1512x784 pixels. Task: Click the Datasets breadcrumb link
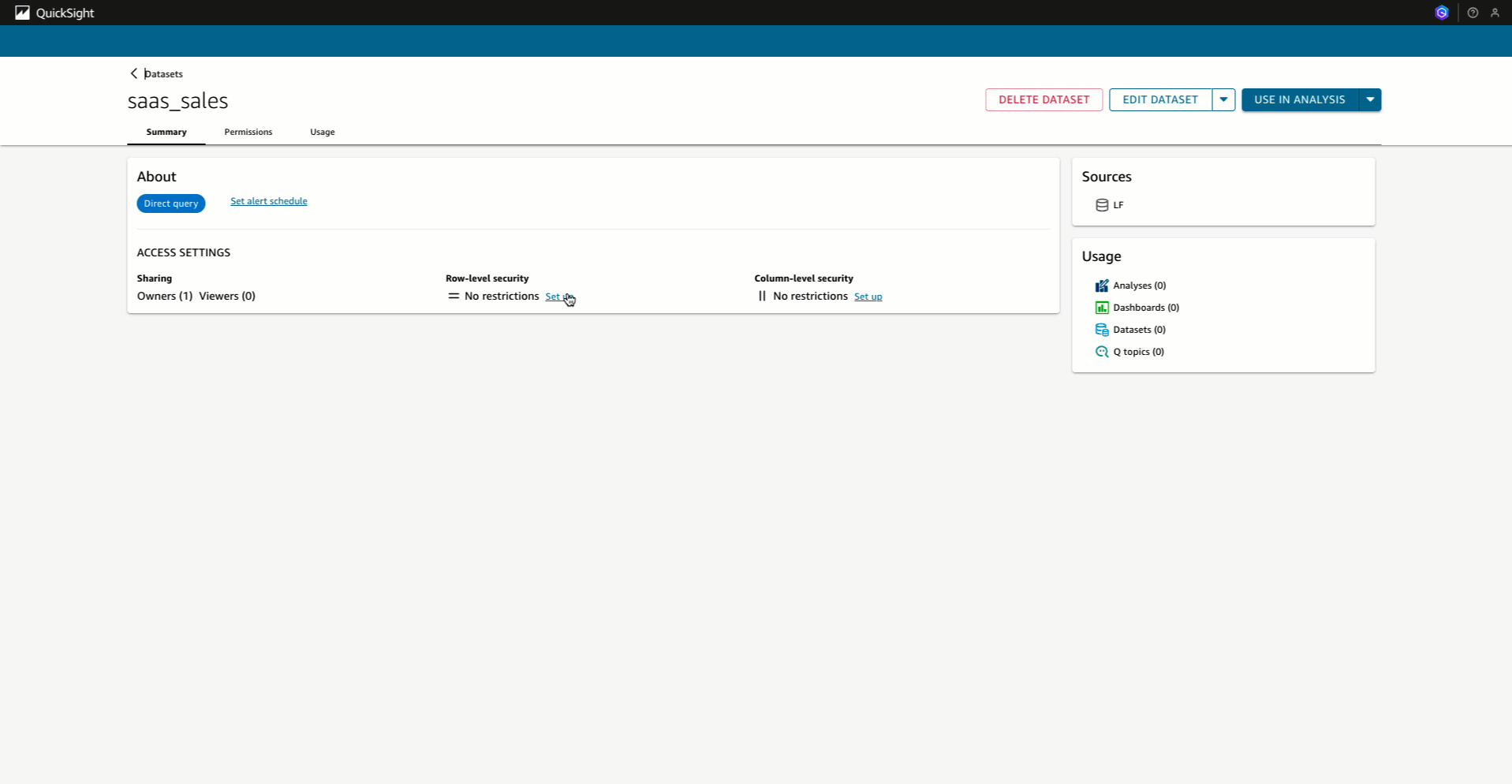click(x=164, y=73)
